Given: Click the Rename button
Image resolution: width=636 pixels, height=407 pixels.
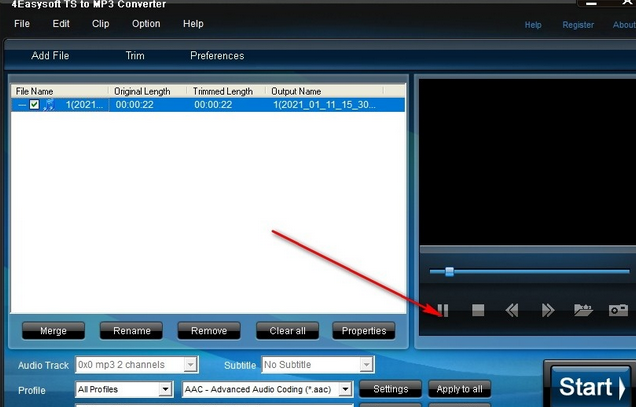Looking at the screenshot, I should click(131, 331).
